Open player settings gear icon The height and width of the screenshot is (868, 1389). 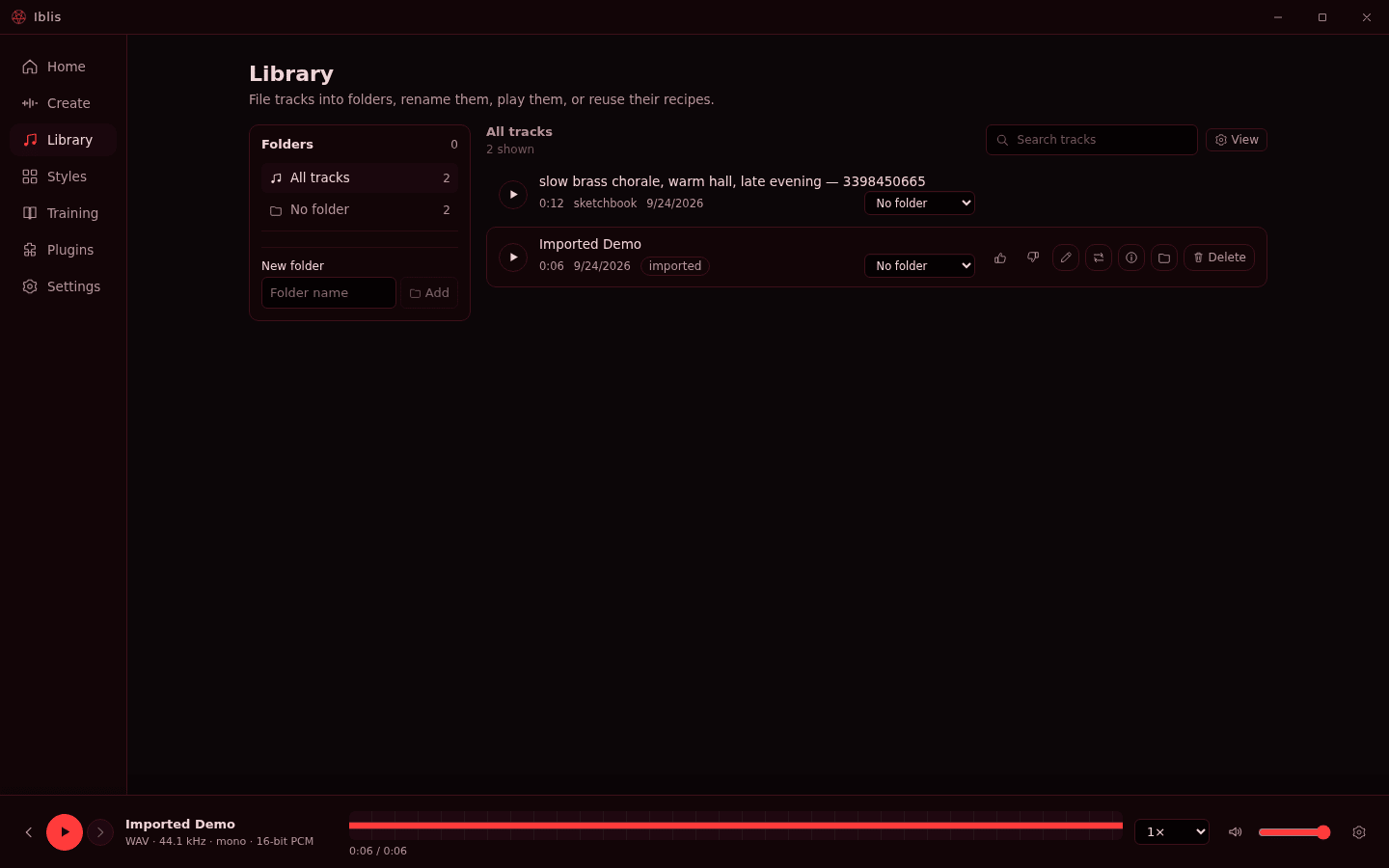point(1359,832)
